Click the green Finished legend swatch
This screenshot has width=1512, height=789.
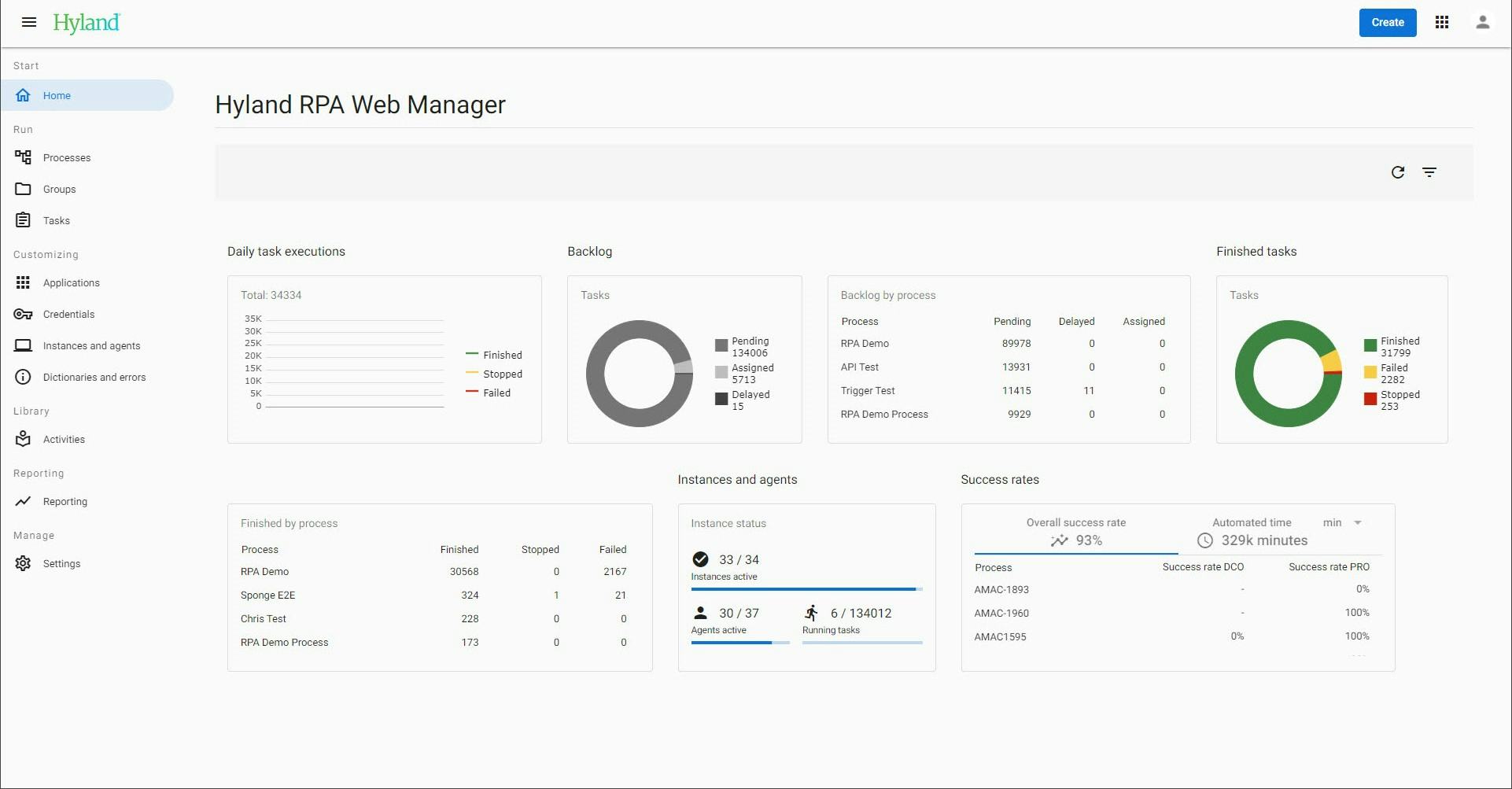pyautogui.click(x=1370, y=345)
